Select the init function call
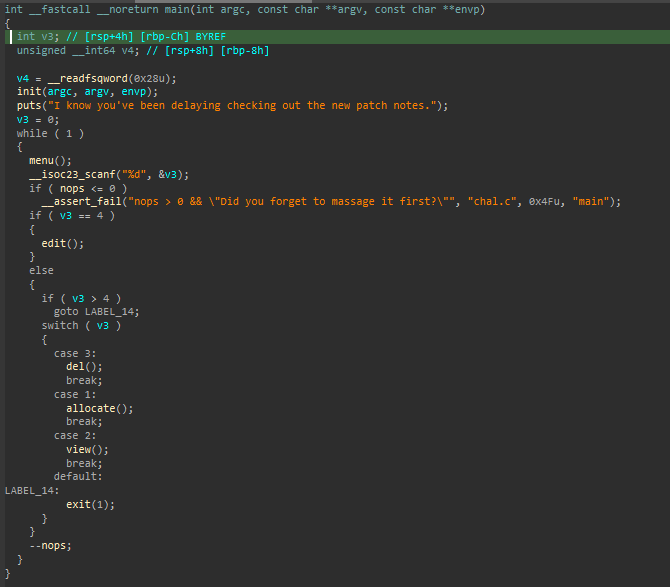The width and height of the screenshot is (670, 587). [x=29, y=91]
